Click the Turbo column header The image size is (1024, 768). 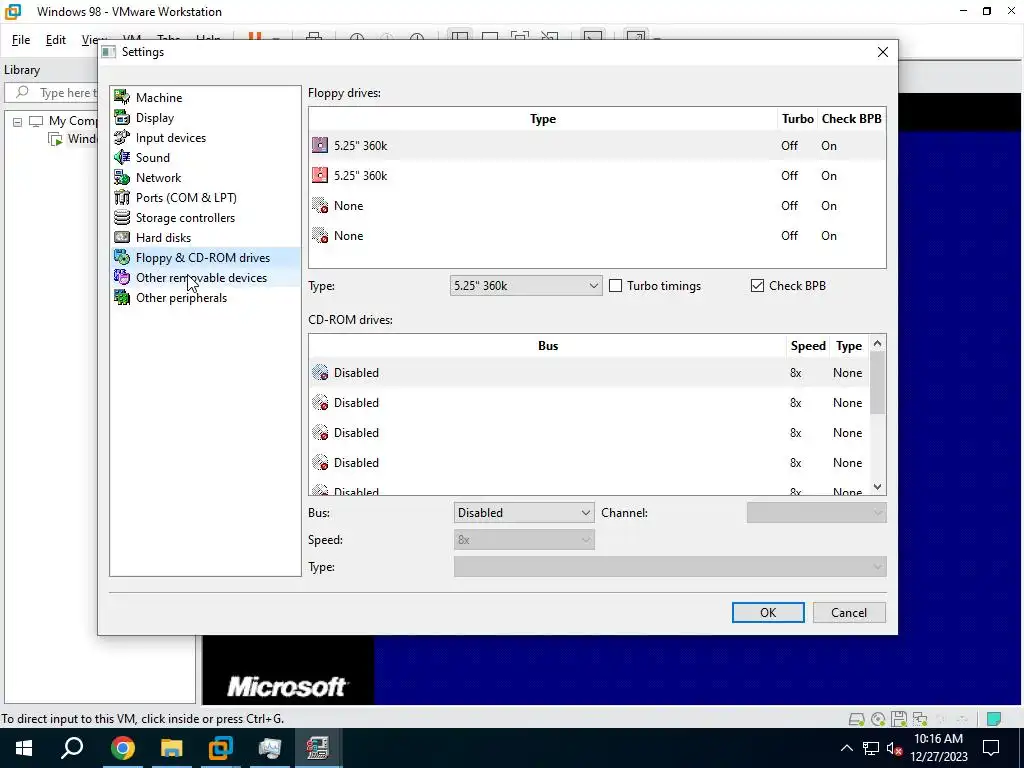click(x=797, y=119)
